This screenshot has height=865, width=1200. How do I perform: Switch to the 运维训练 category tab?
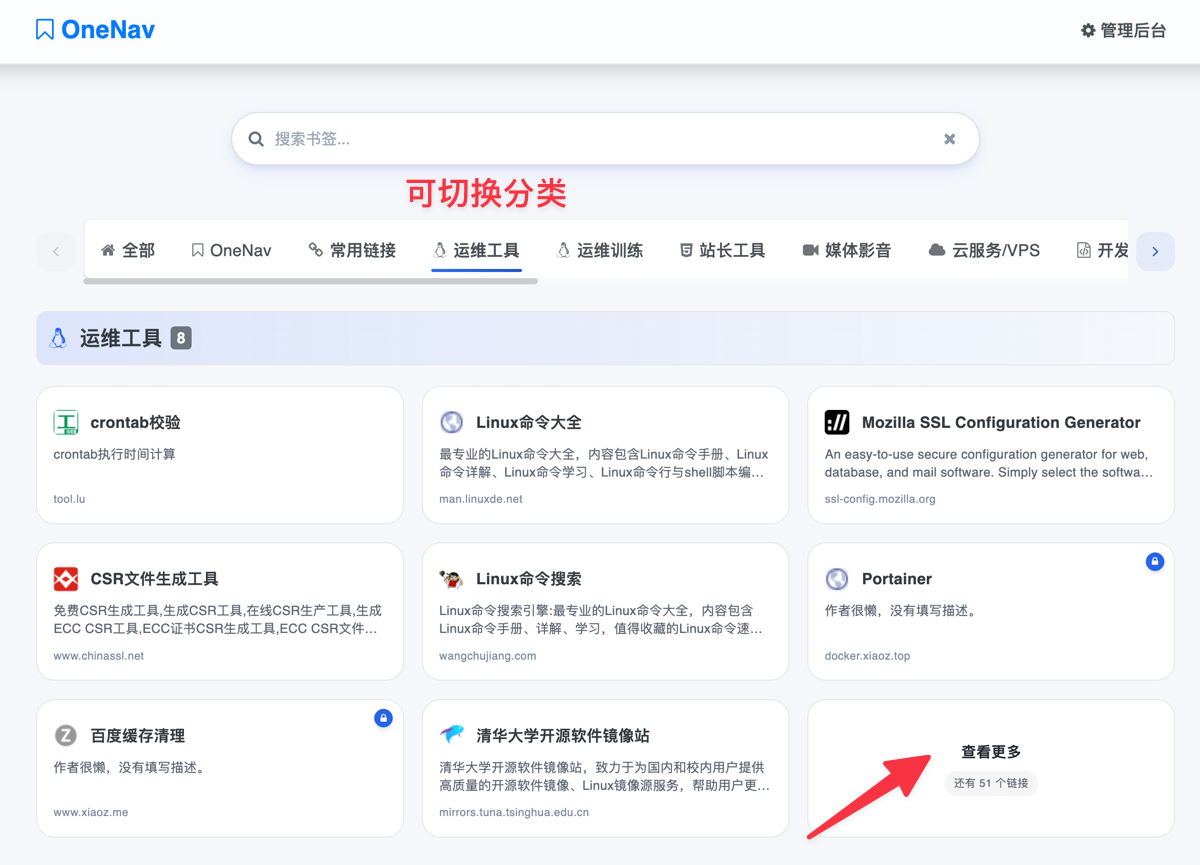coord(600,250)
